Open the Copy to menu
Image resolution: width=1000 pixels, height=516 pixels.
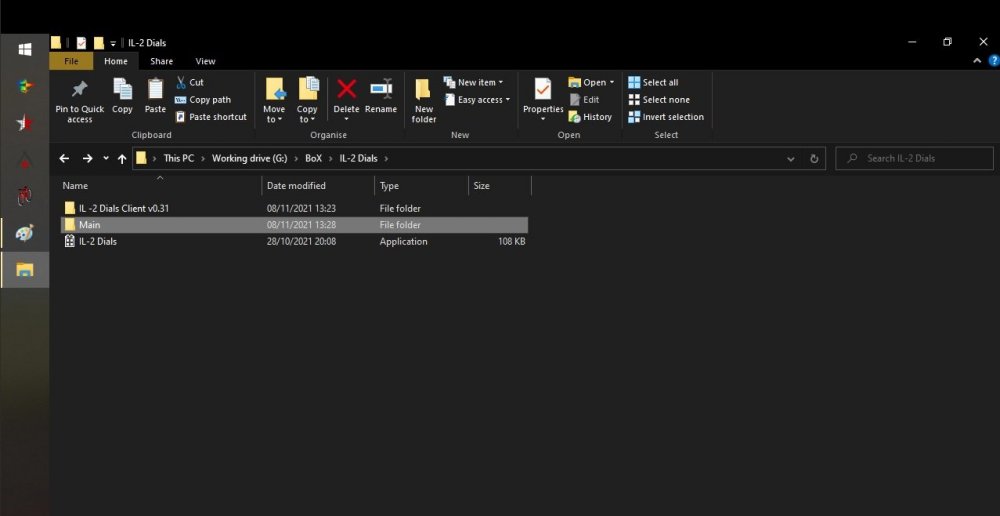307,101
